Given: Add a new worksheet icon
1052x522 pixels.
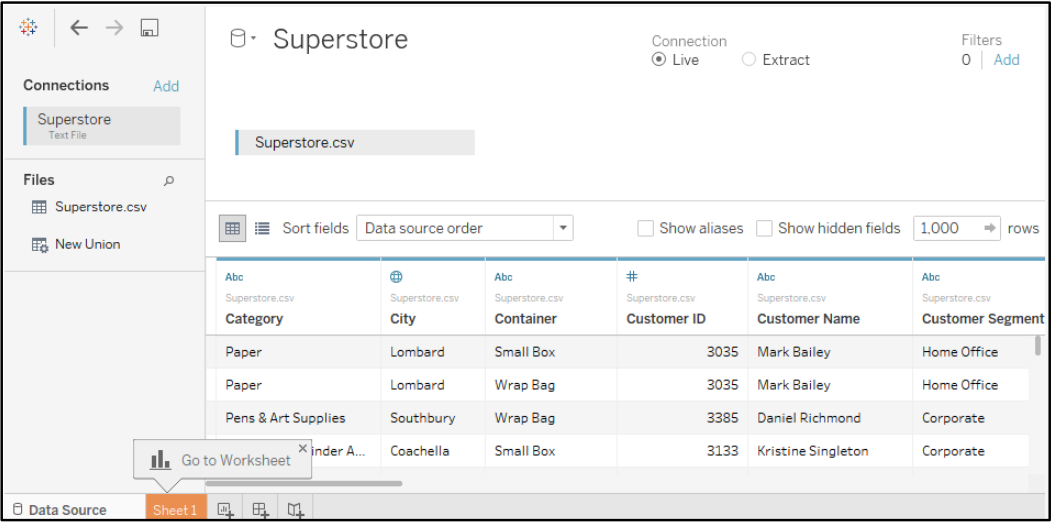Looking at the screenshot, I should click(226, 510).
